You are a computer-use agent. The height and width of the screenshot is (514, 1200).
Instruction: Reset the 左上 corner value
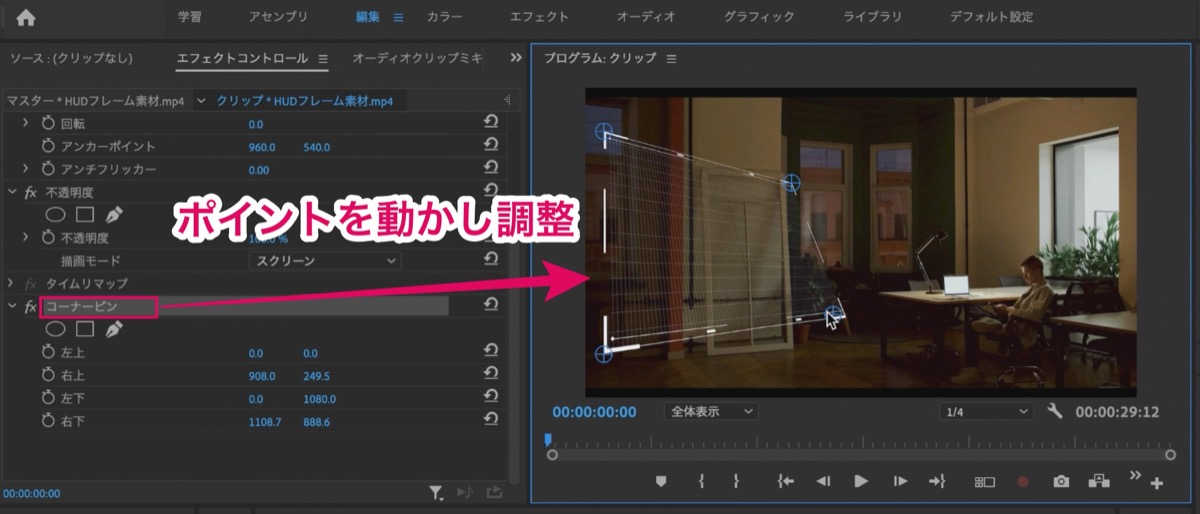(x=491, y=352)
